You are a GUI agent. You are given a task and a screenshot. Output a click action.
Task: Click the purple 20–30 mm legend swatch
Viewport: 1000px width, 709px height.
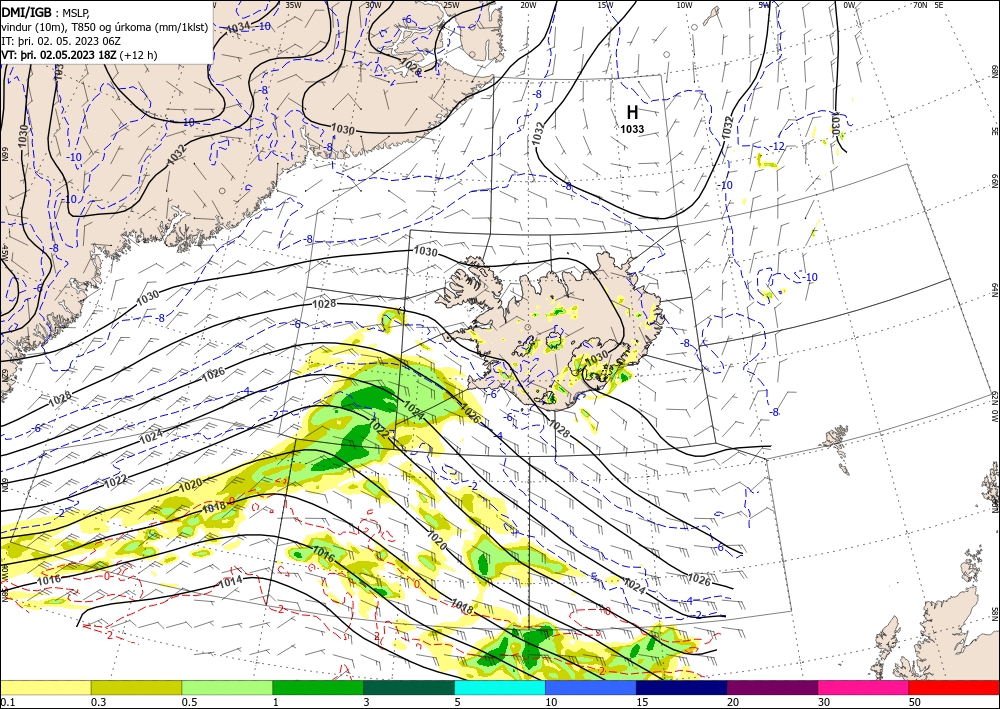[x=772, y=687]
